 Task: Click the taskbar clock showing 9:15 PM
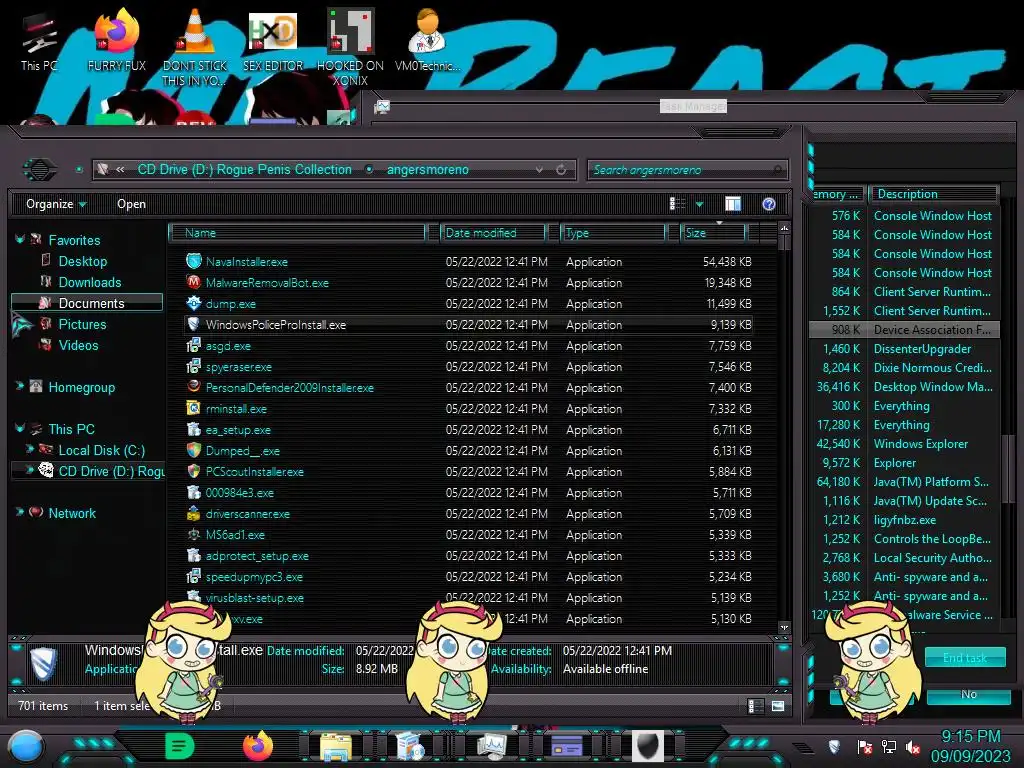[x=970, y=746]
